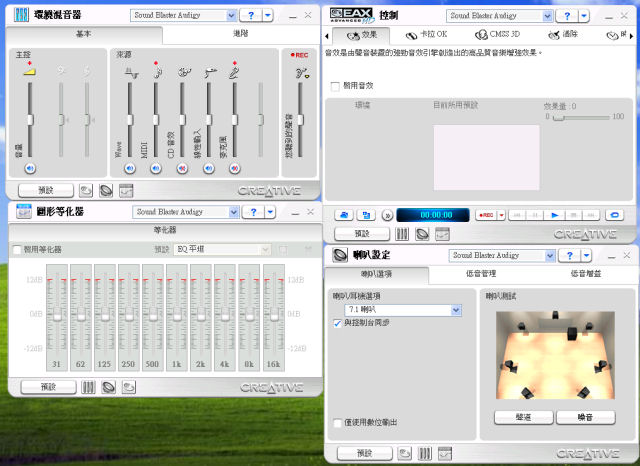Click the second blue file icon beside the EAX player
The image size is (640, 466).
tap(366, 215)
